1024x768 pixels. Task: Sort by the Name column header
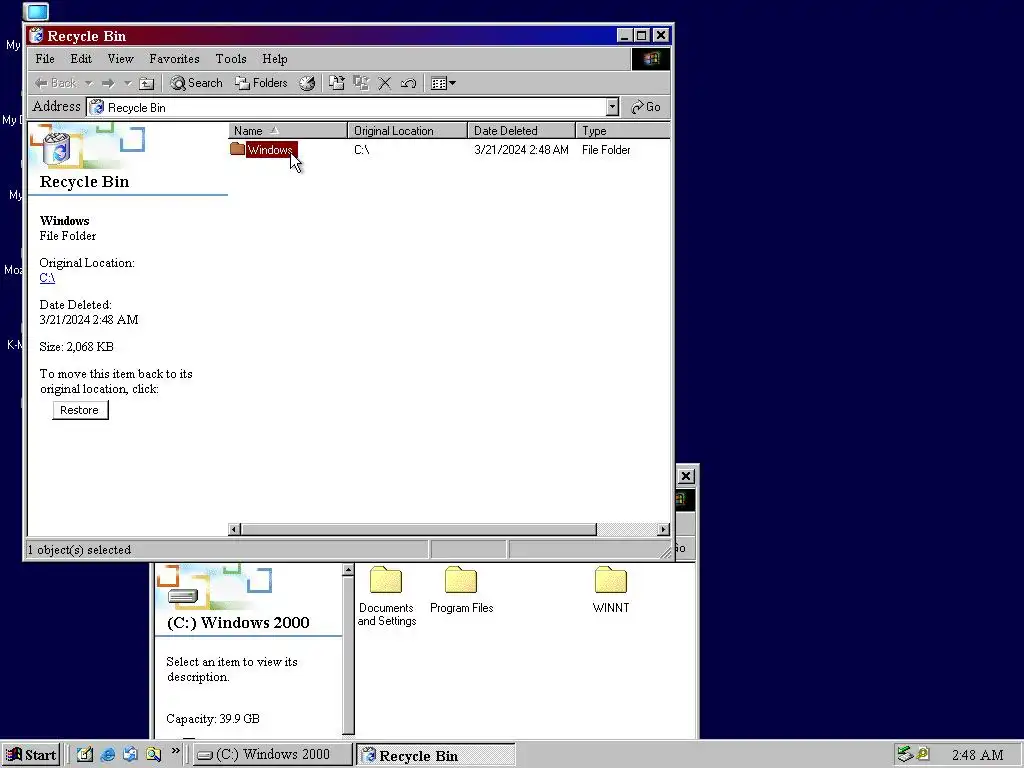tap(288, 131)
